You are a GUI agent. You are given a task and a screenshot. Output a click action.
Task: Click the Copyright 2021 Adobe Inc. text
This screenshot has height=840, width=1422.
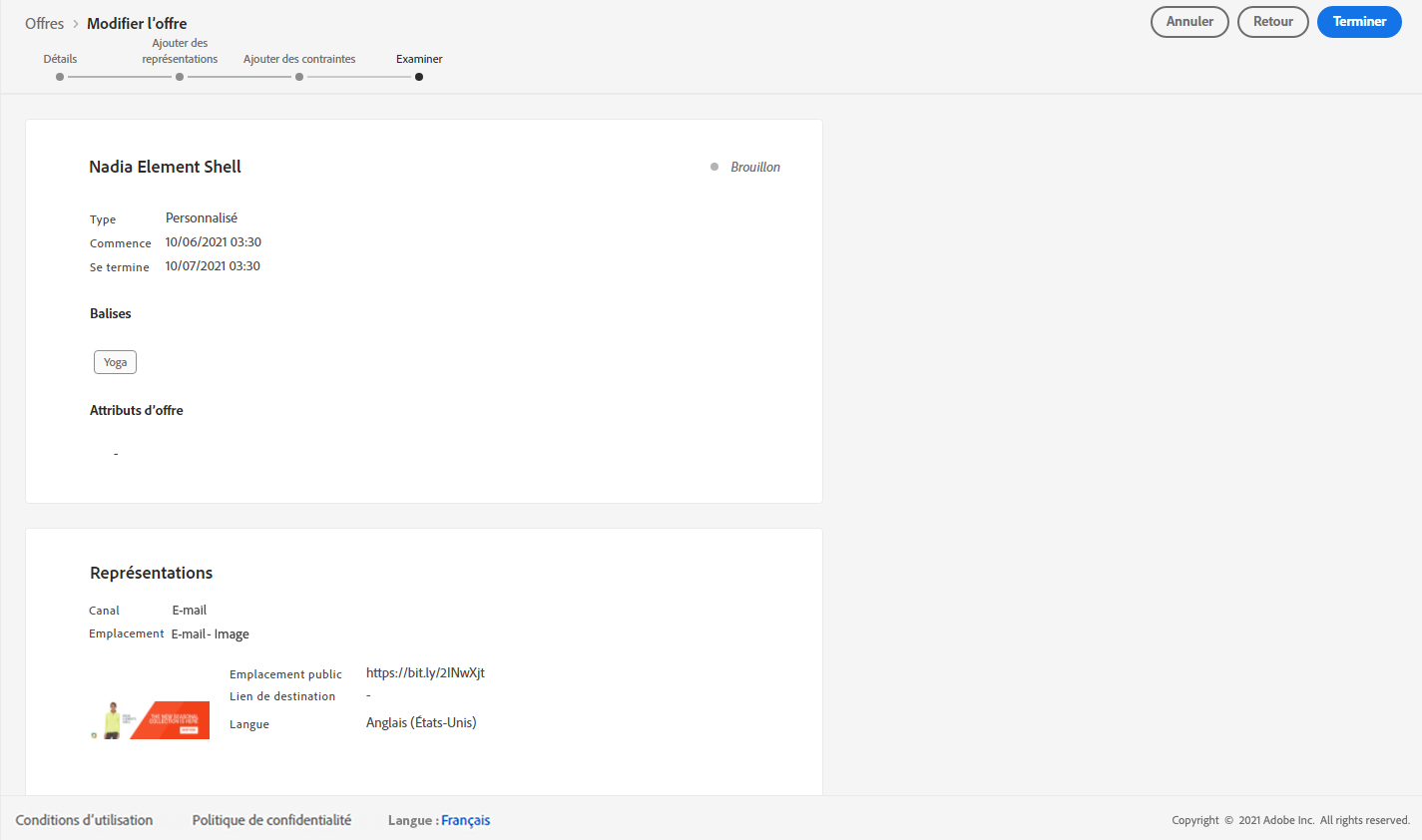(x=1290, y=820)
